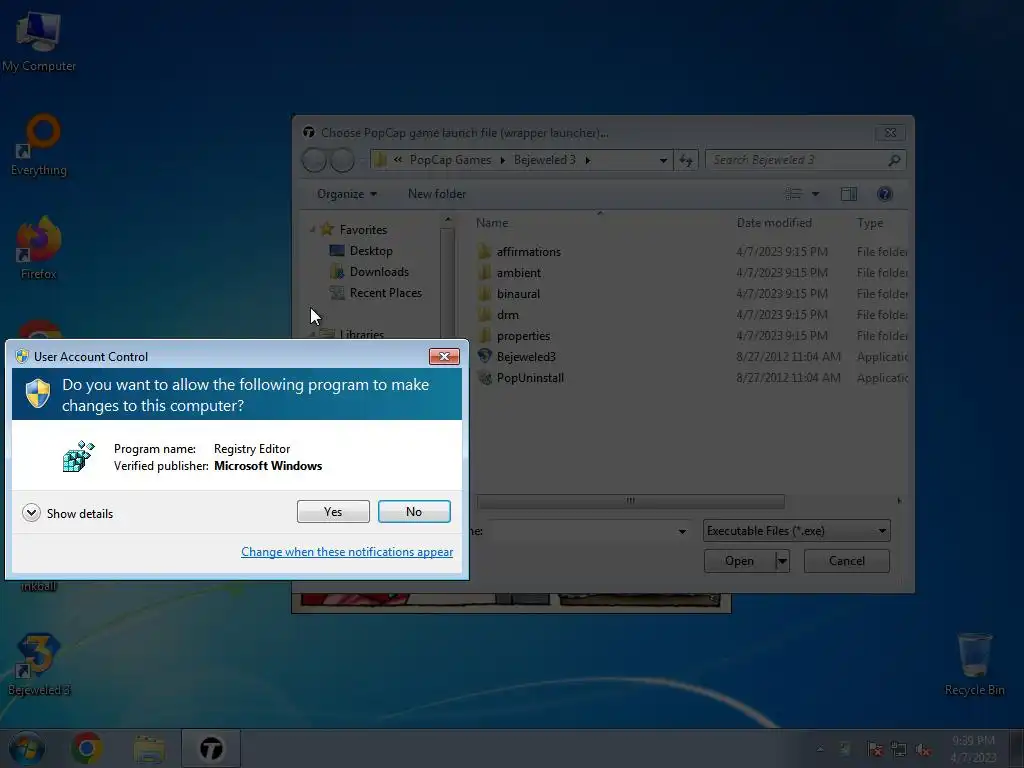Click the taskbar clock
The image size is (1024, 768).
(973, 749)
